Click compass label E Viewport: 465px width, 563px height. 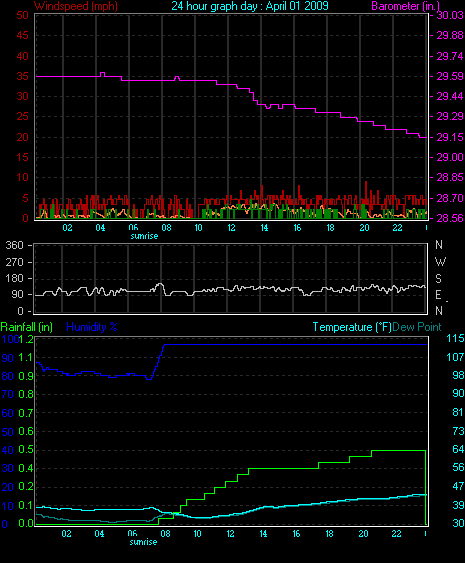(438, 295)
